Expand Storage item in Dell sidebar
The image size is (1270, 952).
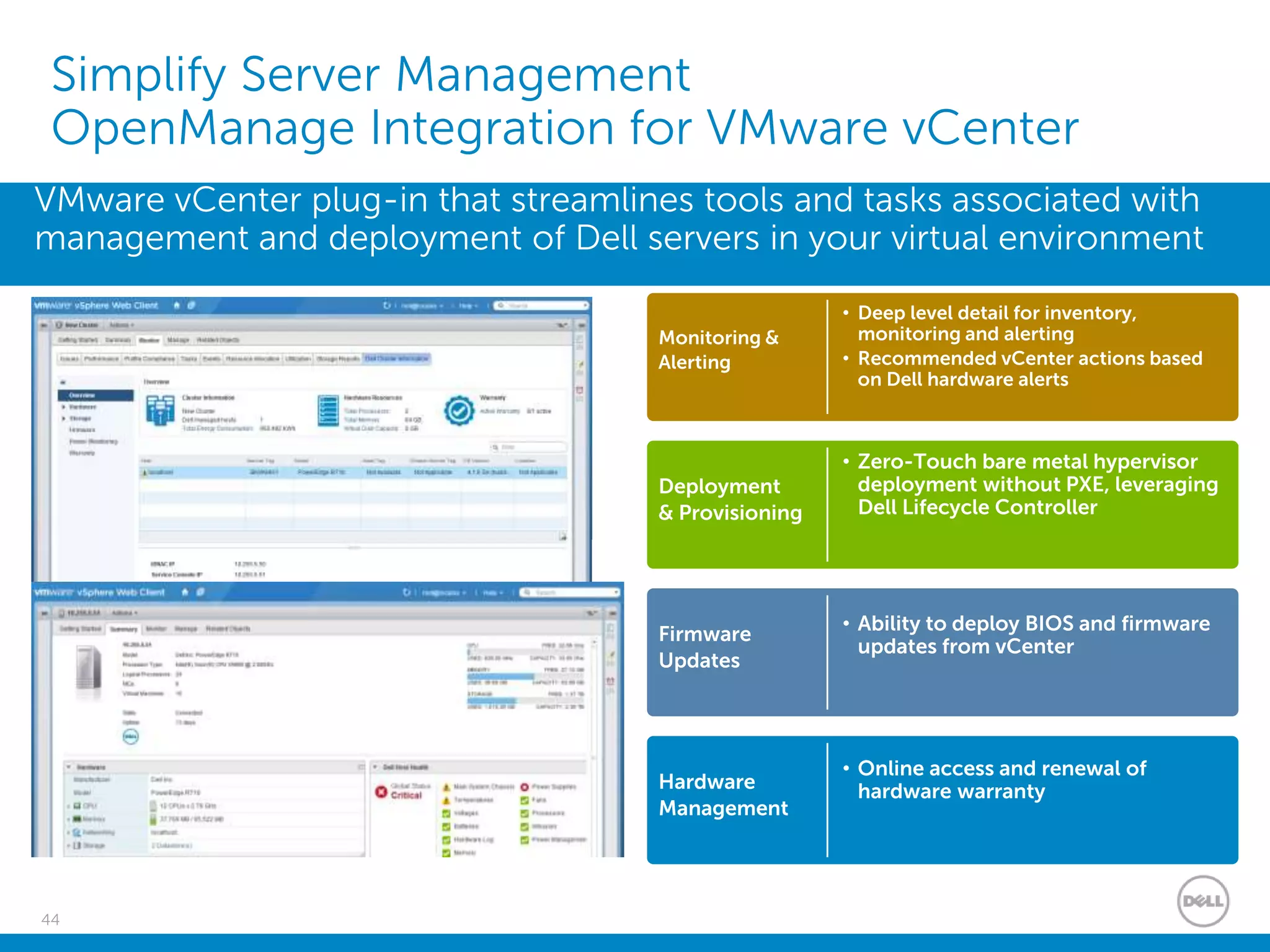coord(64,418)
